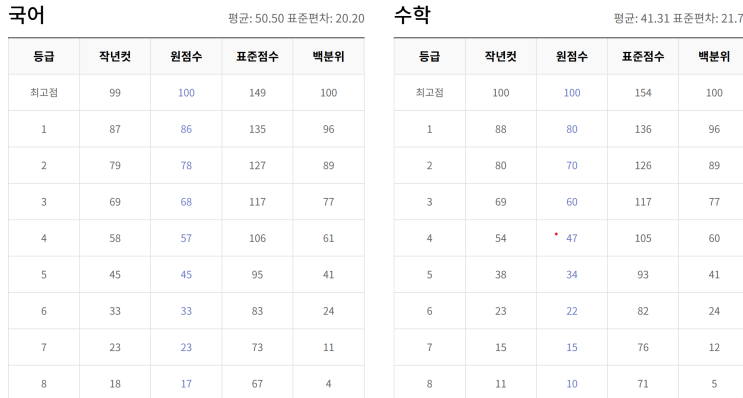
Task: Select 표준점수 71 in 수학 grade 8 row
Action: coord(643,384)
